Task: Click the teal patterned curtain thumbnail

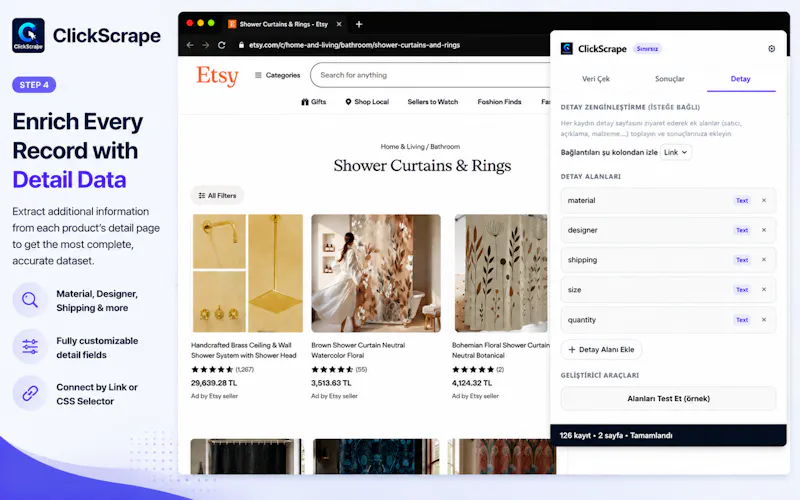Action: [x=376, y=456]
